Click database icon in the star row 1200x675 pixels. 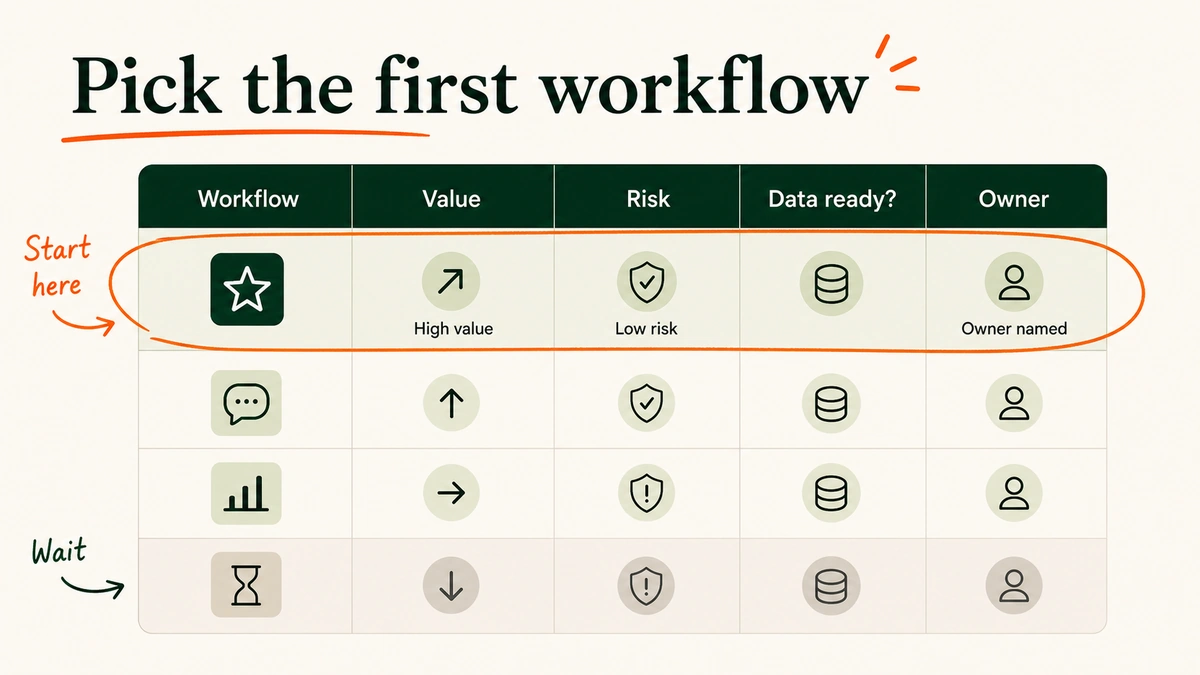(831, 286)
